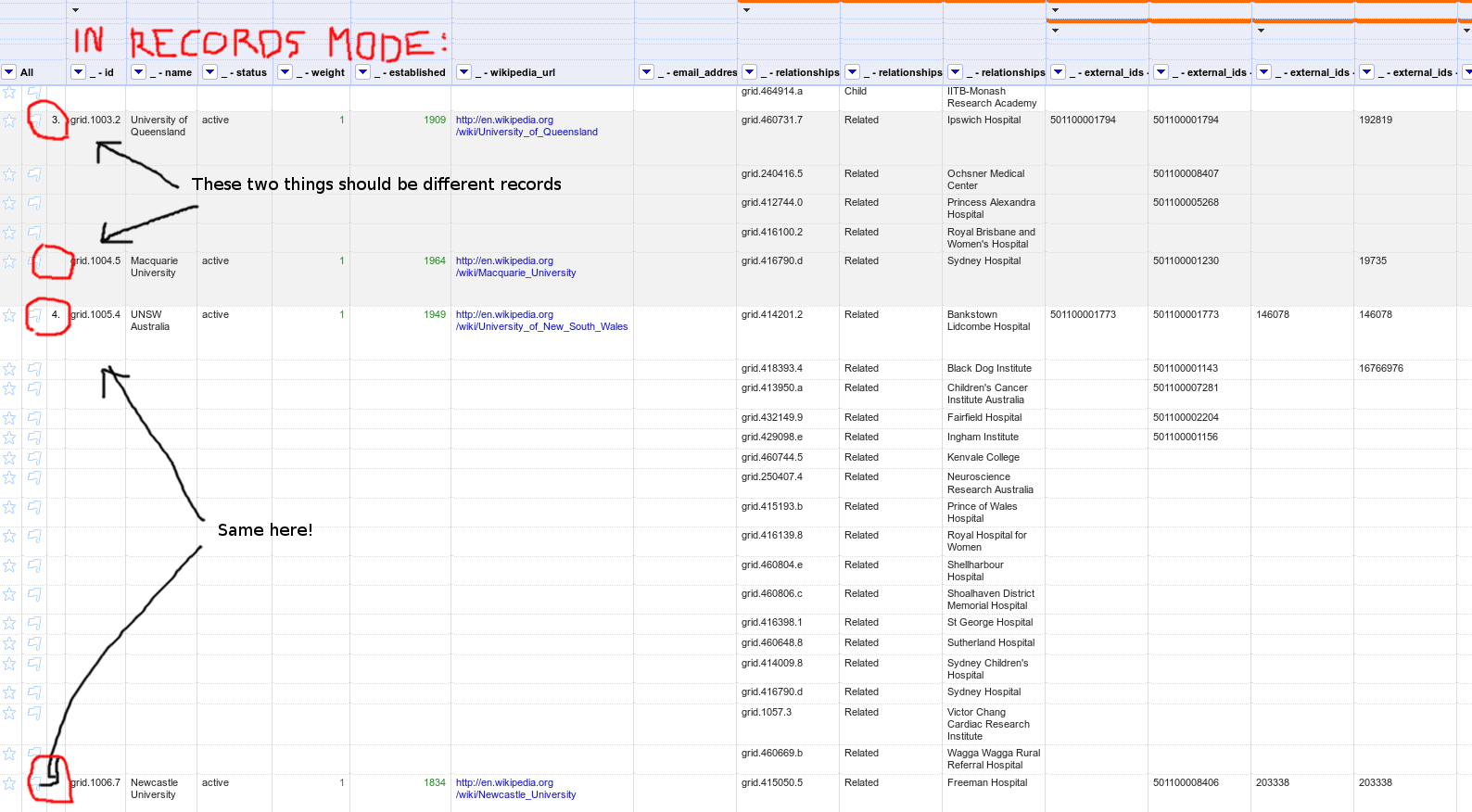Image resolution: width=1472 pixels, height=812 pixels.
Task: Star the Macquarie University record
Action: (9, 261)
